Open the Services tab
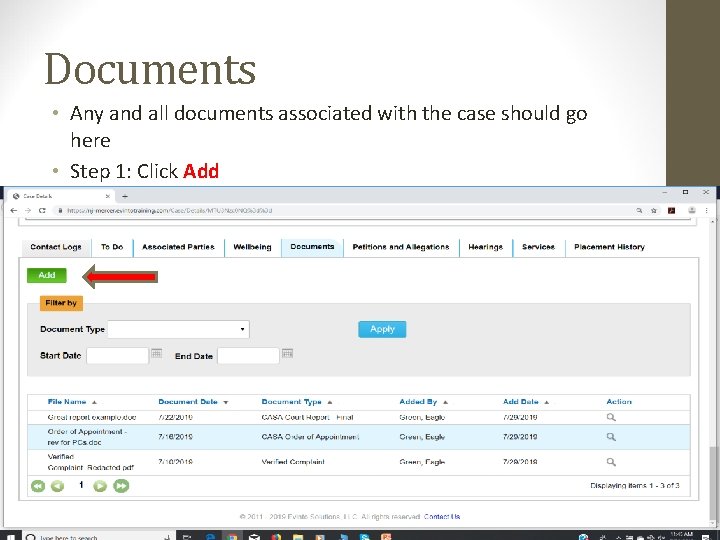Screen dimensions: 720x540 click(x=539, y=247)
